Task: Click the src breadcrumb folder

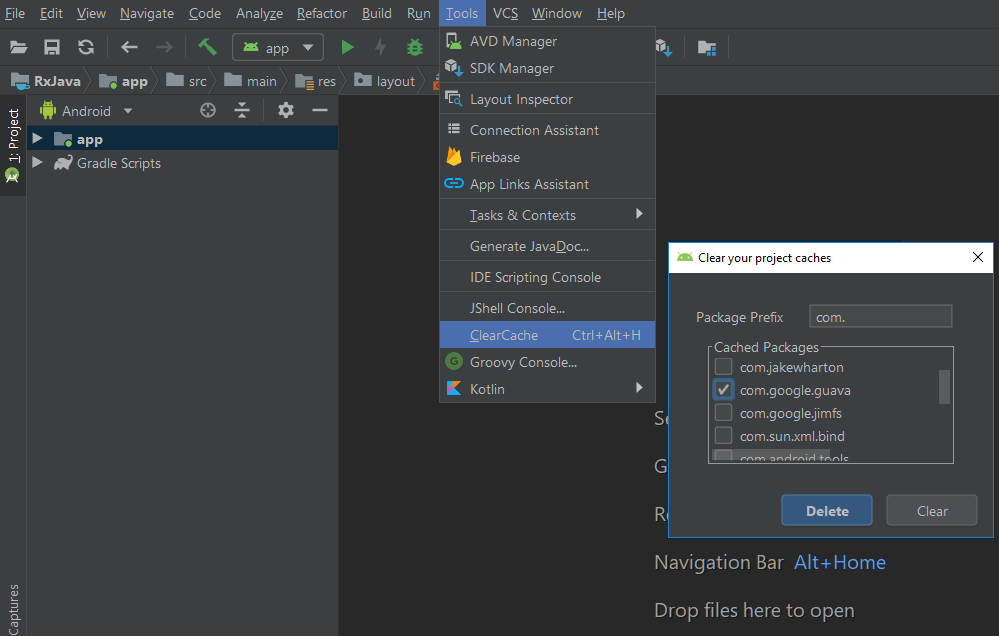Action: 187,81
